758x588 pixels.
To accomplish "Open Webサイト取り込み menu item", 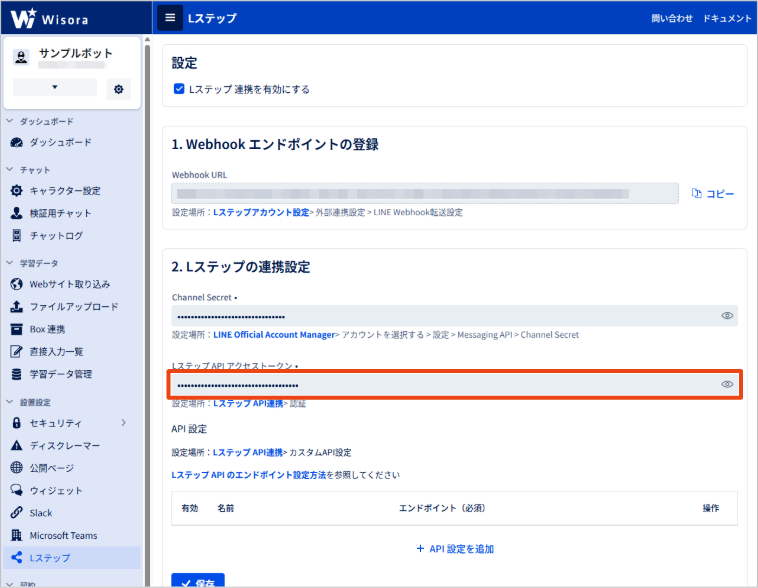I will [72, 284].
